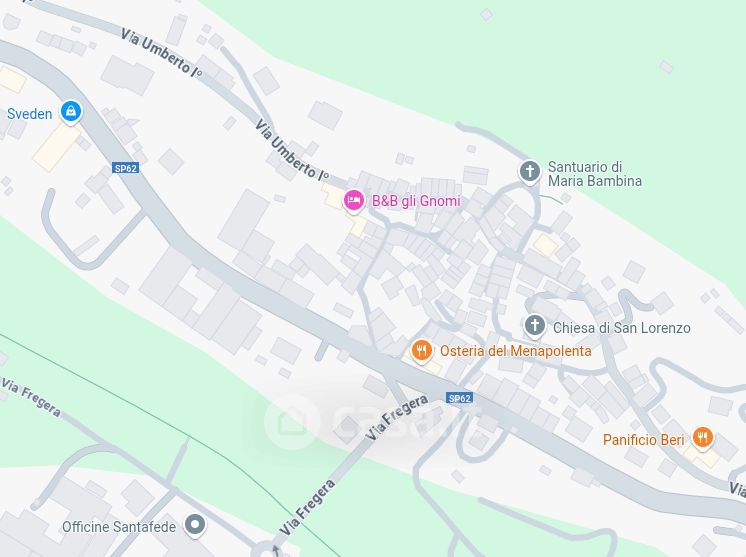
Task: Click the upper-left SP62 road shield
Action: click(126, 168)
